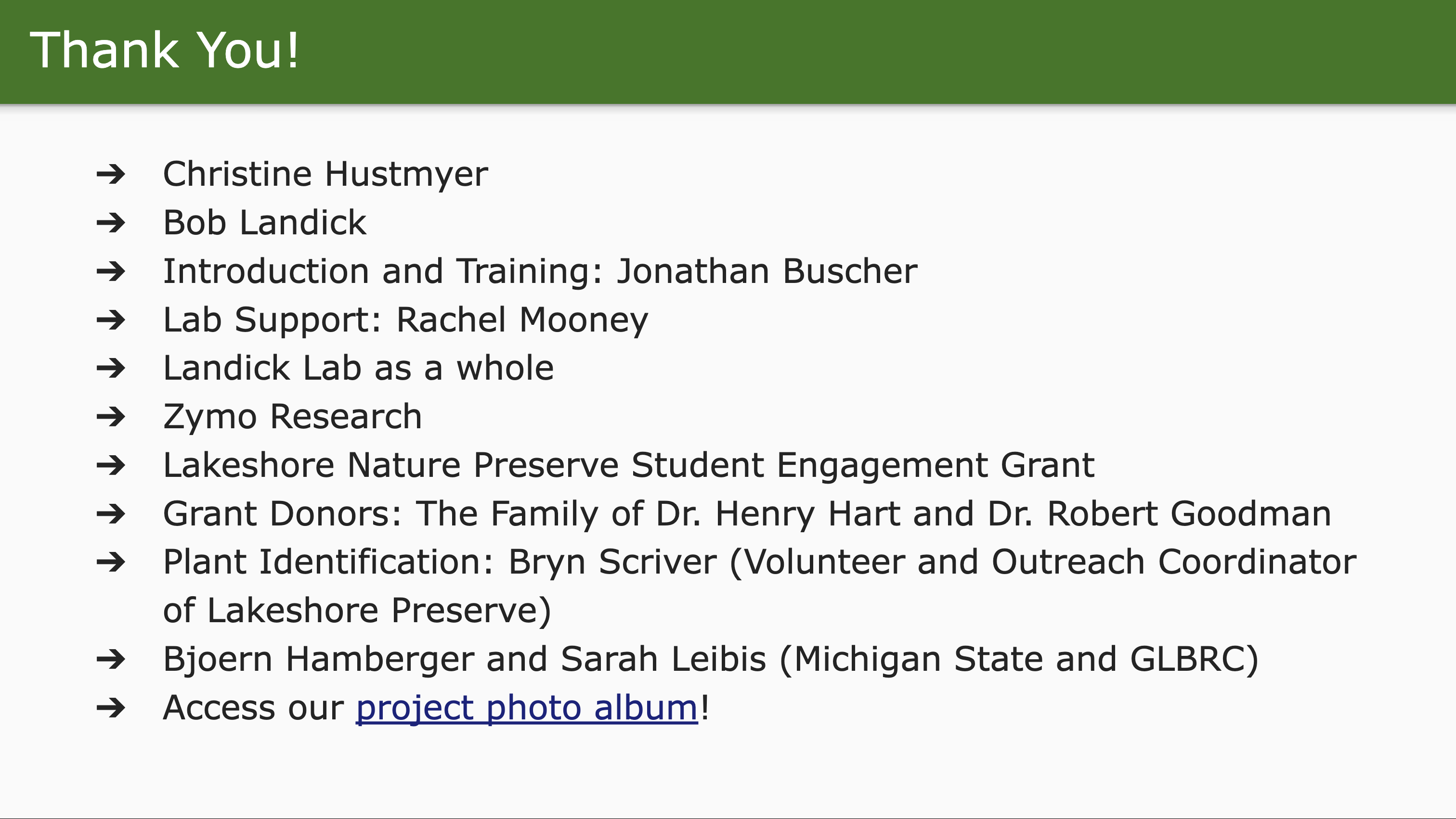Click the Student Engagement Grant text
Viewport: 1456px width, 819px height.
(862, 466)
